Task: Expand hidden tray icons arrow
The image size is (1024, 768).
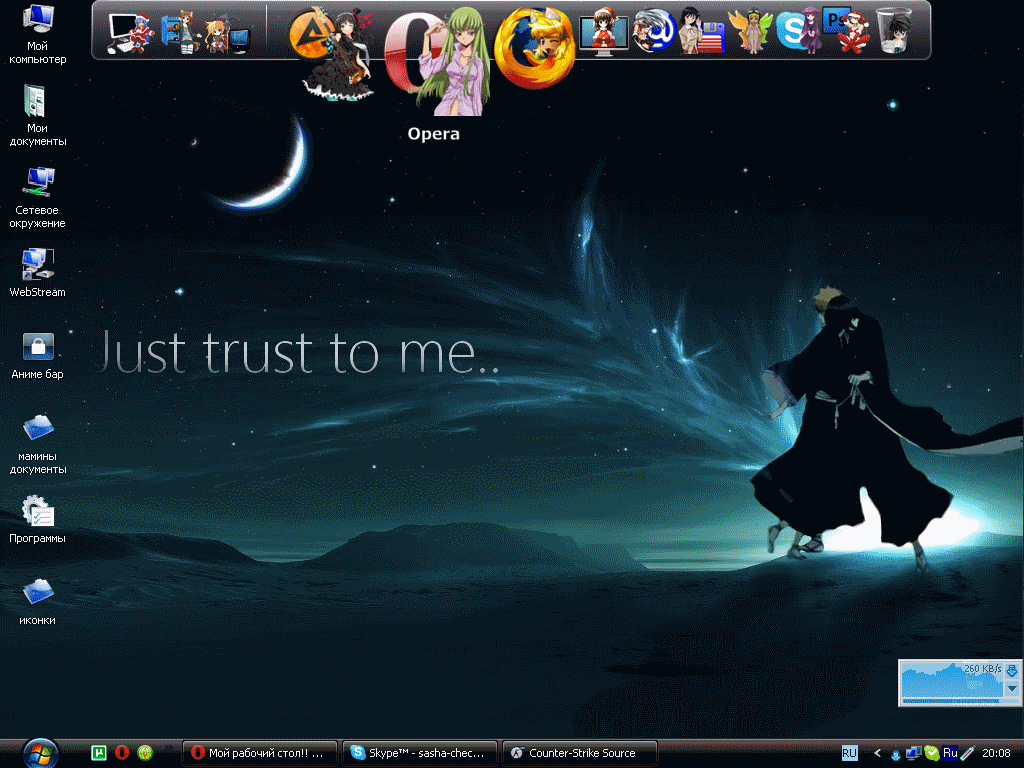Action: pyautogui.click(x=877, y=753)
